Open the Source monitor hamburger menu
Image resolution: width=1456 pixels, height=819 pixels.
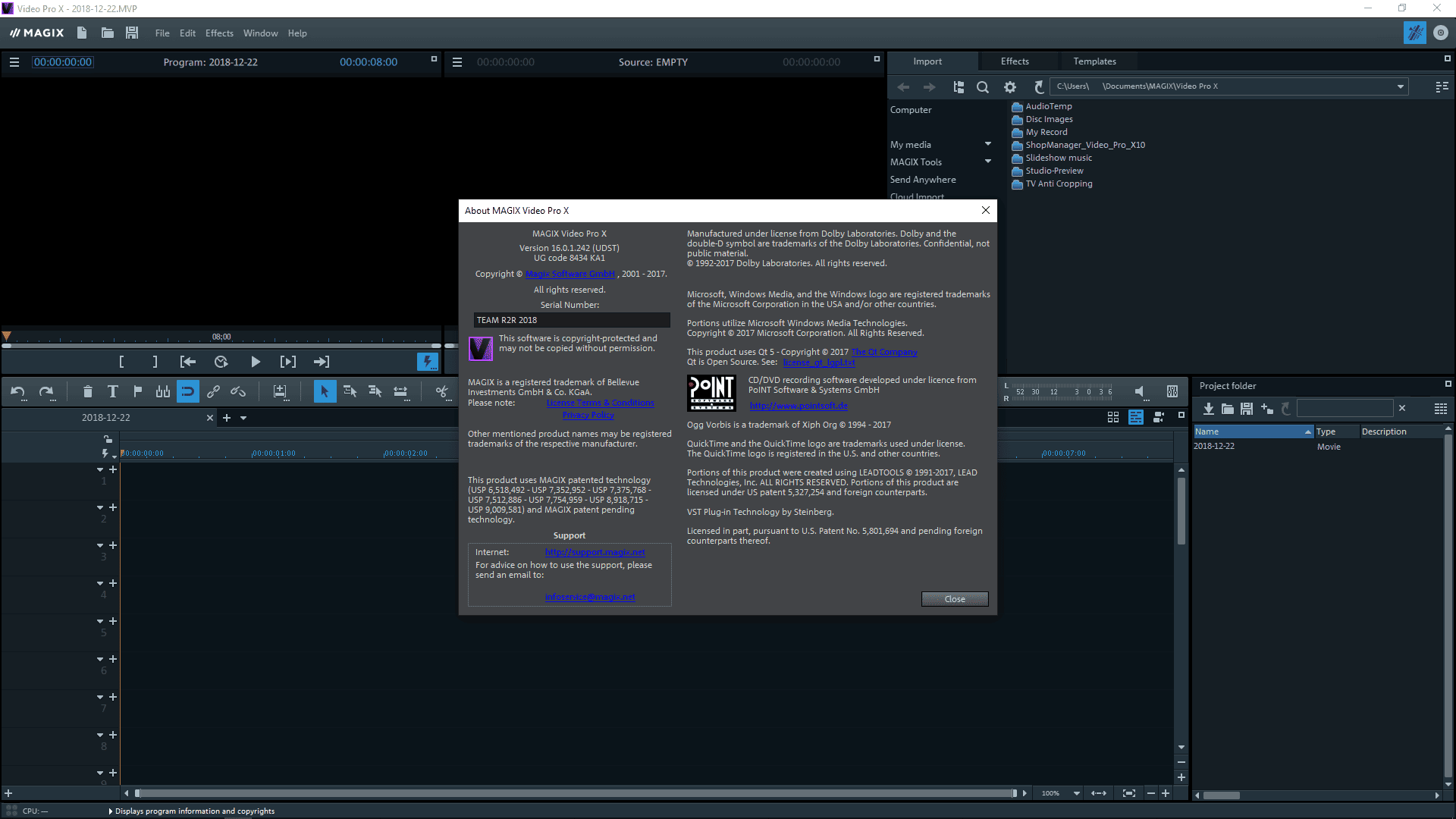point(457,62)
